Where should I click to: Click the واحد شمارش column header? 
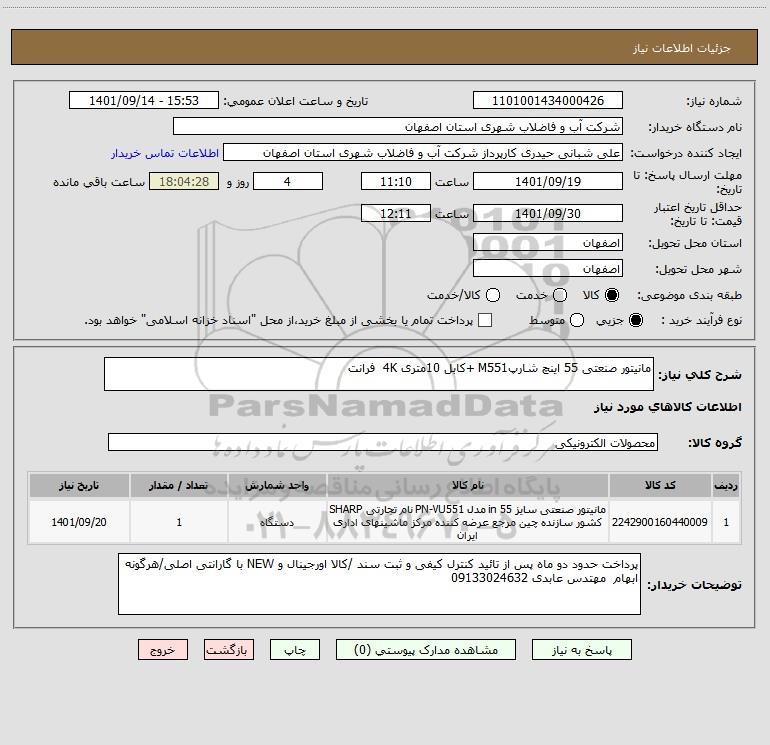tap(277, 485)
